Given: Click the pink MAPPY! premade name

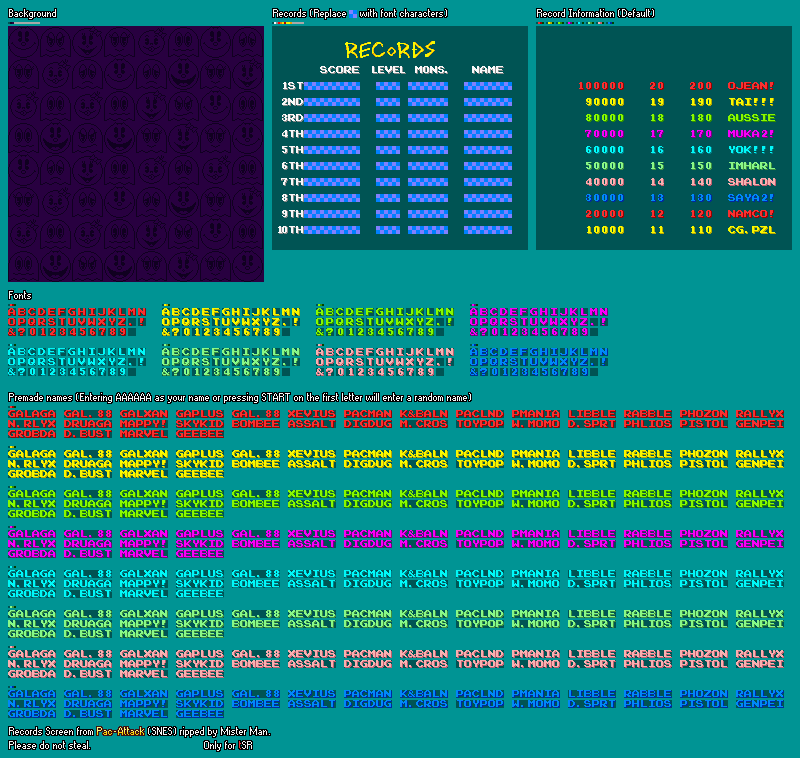Looking at the screenshot, I should pyautogui.click(x=143, y=664).
